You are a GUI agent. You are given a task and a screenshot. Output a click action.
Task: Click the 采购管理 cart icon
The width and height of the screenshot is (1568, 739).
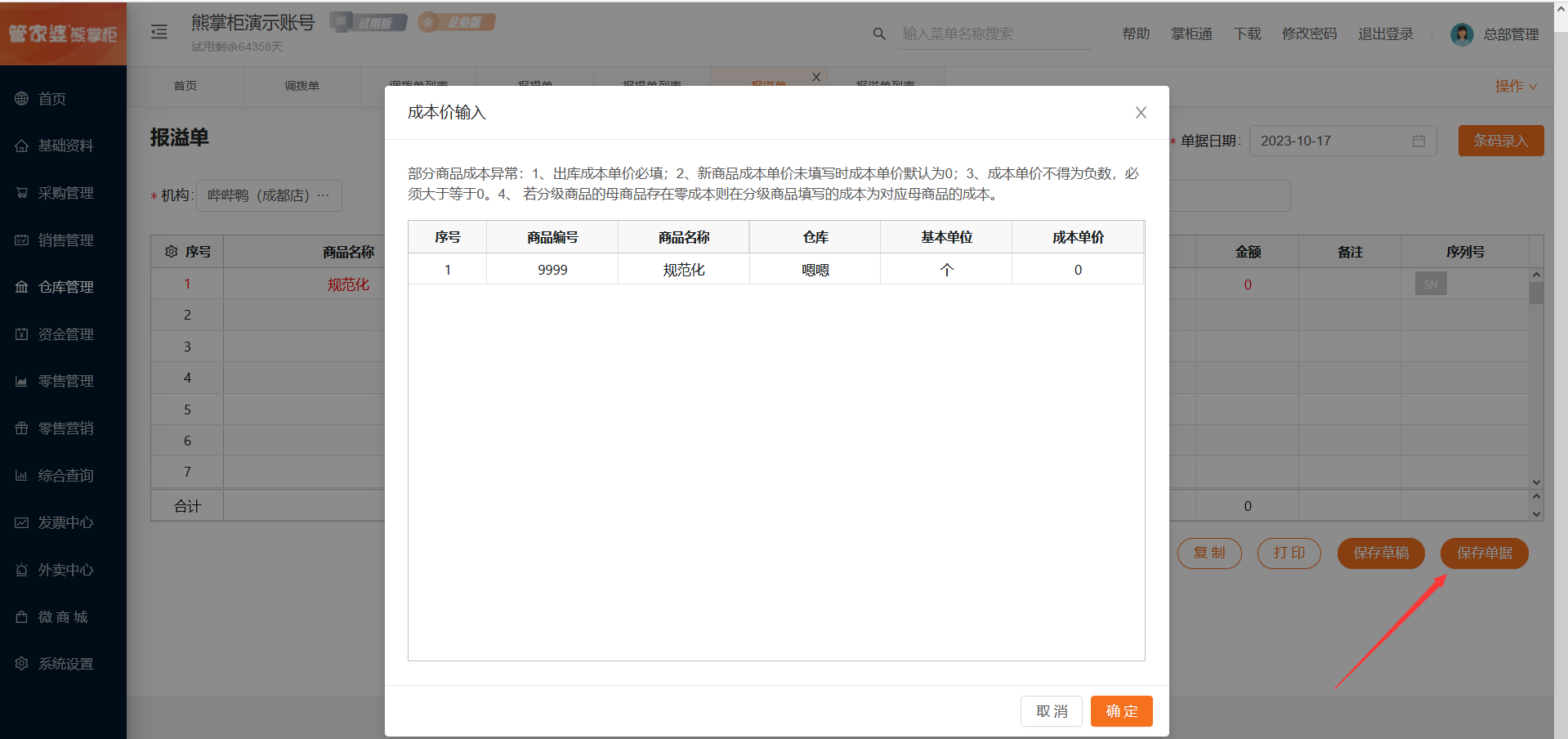click(22, 193)
